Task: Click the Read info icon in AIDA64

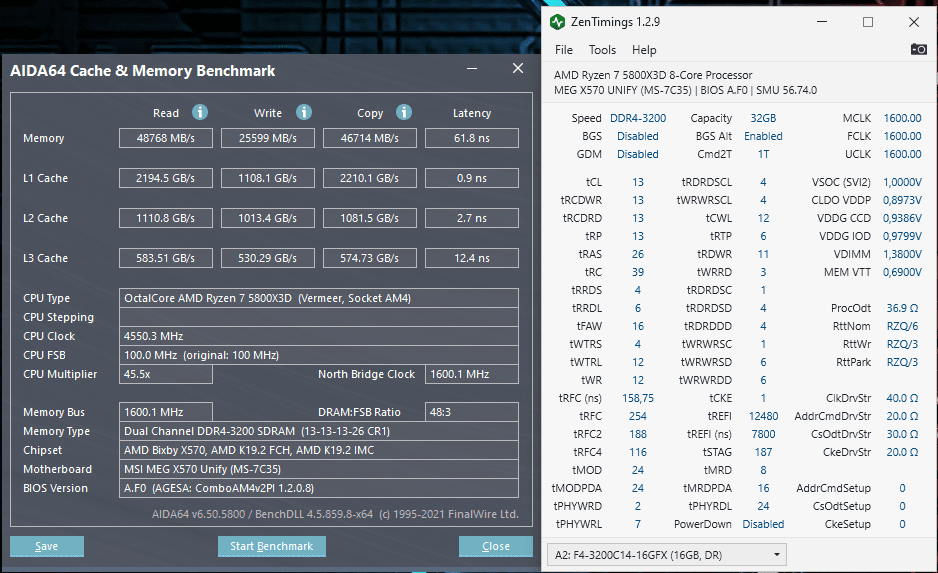Action: [x=200, y=112]
